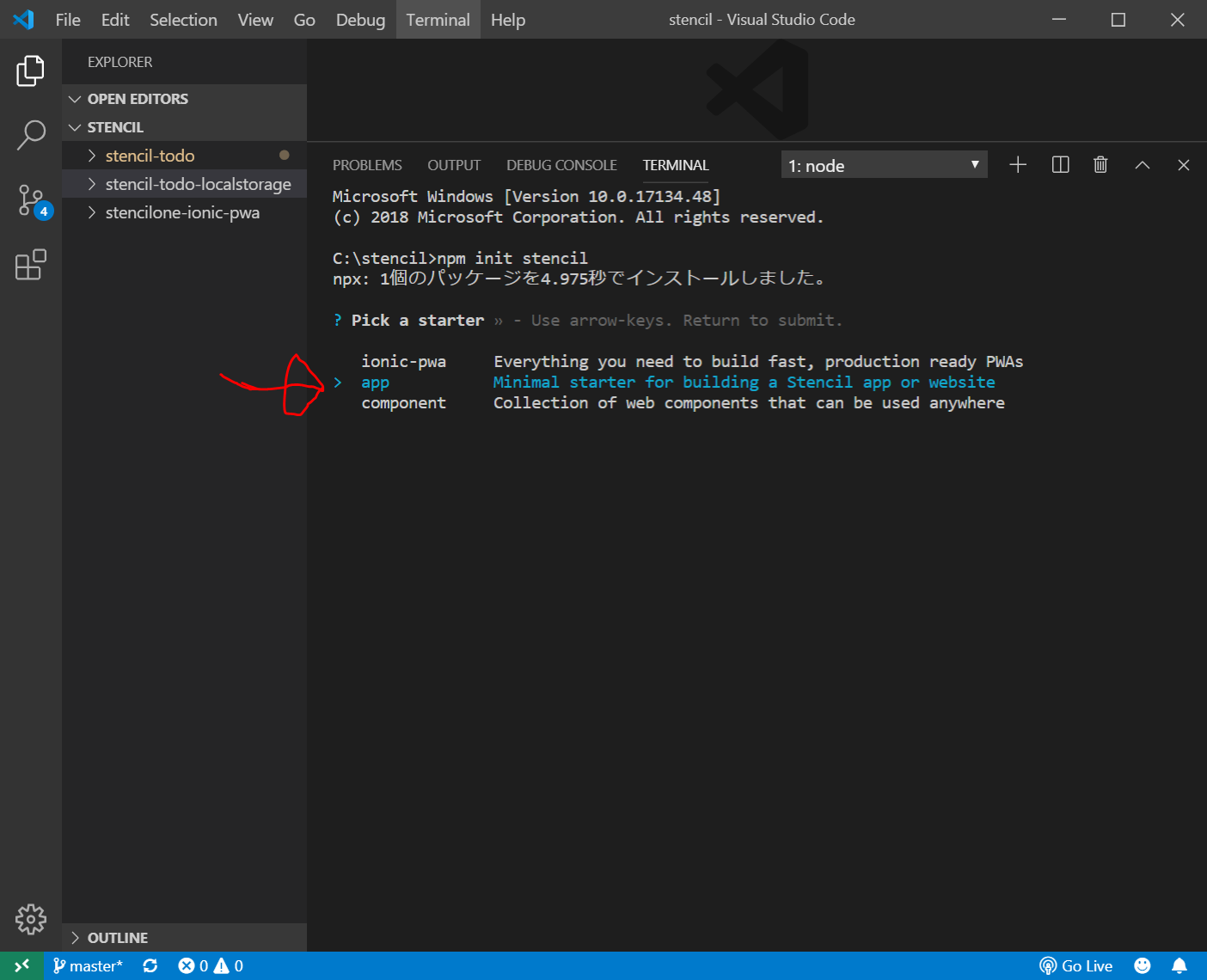This screenshot has height=980, width=1207.
Task: Collapse the OPEN EDITORS section
Action: pos(138,99)
